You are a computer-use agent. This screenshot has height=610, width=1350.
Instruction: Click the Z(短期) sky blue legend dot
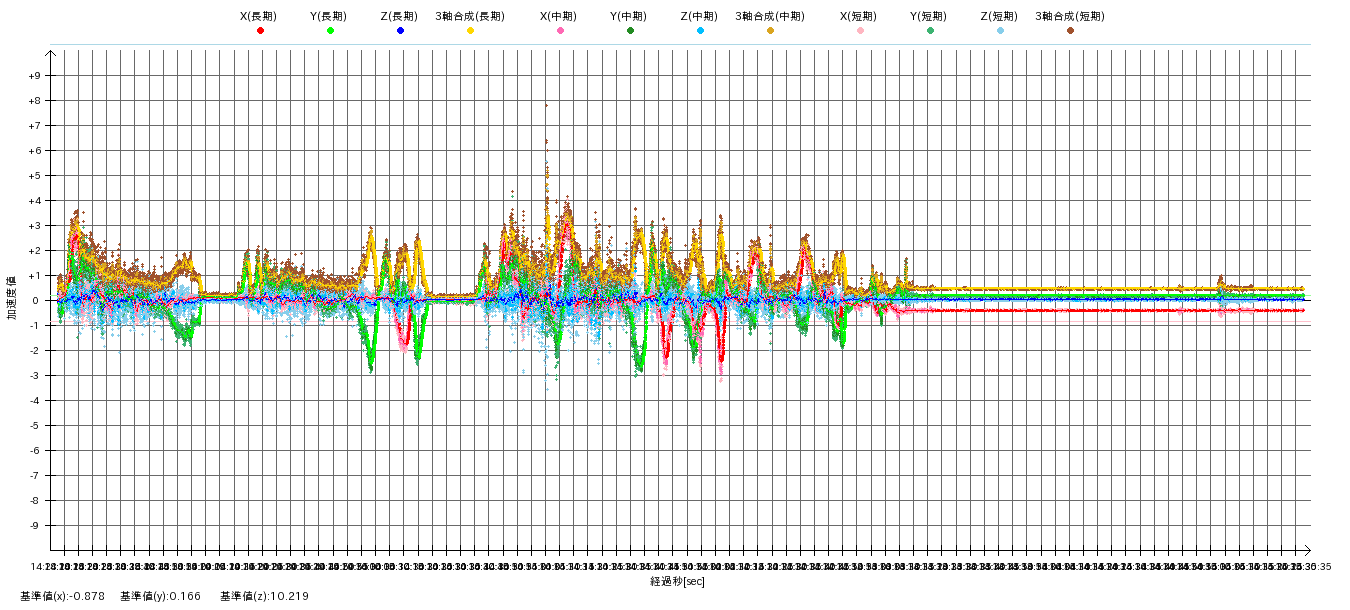point(1000,31)
